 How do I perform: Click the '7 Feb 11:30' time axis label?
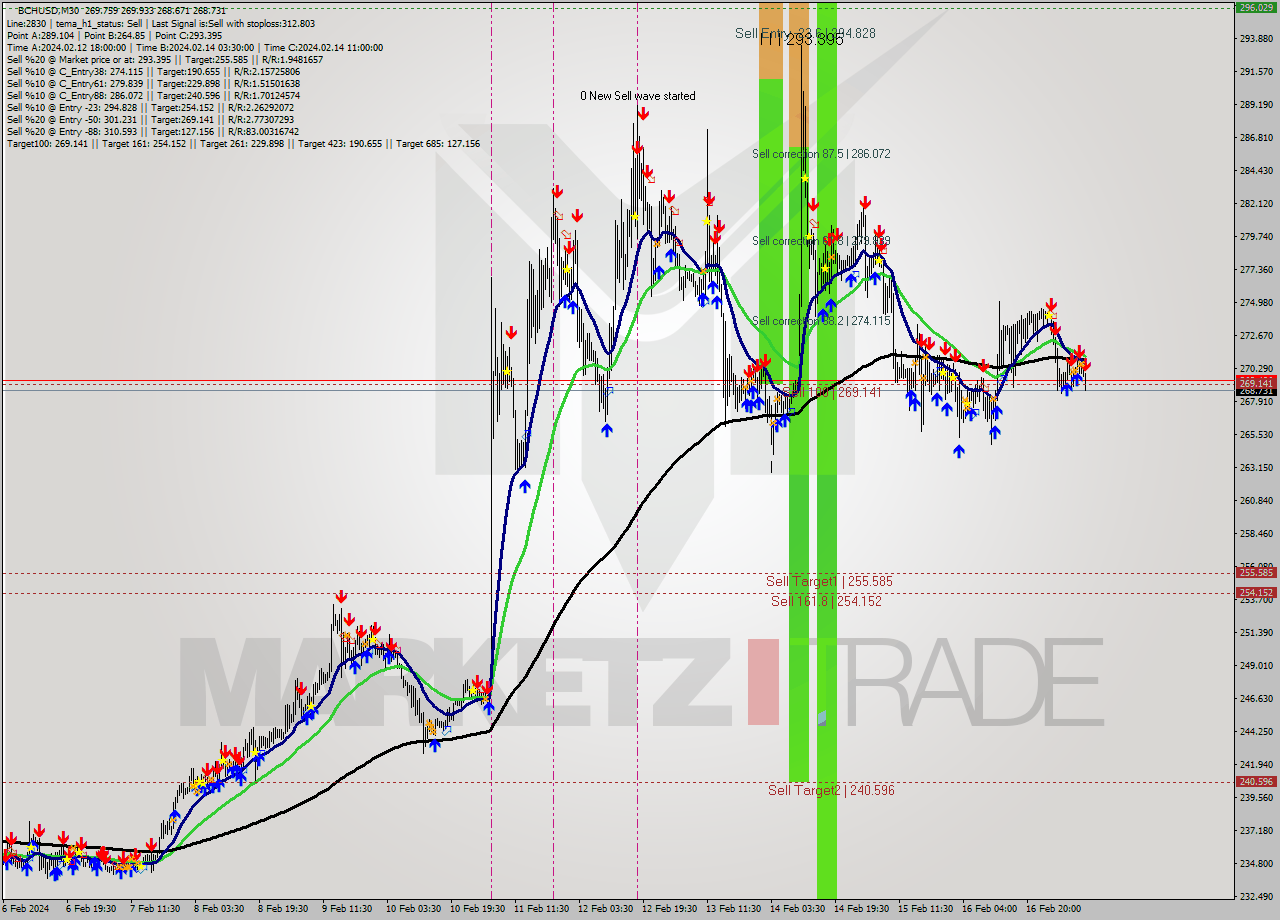[154, 909]
